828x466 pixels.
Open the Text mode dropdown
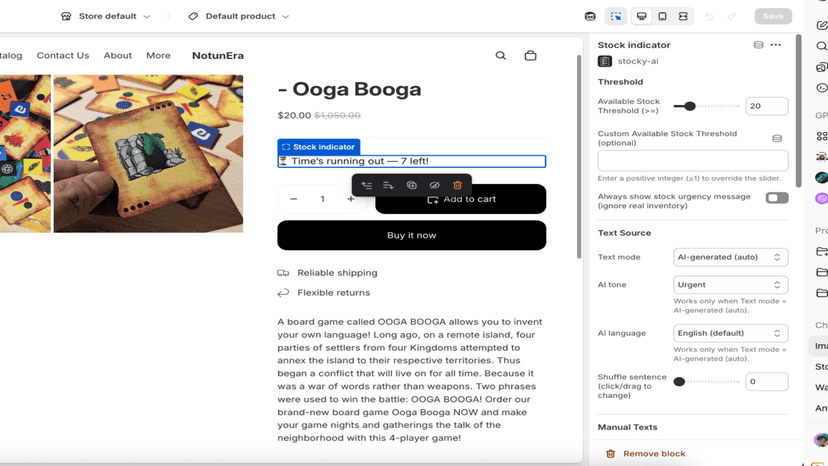coord(730,257)
